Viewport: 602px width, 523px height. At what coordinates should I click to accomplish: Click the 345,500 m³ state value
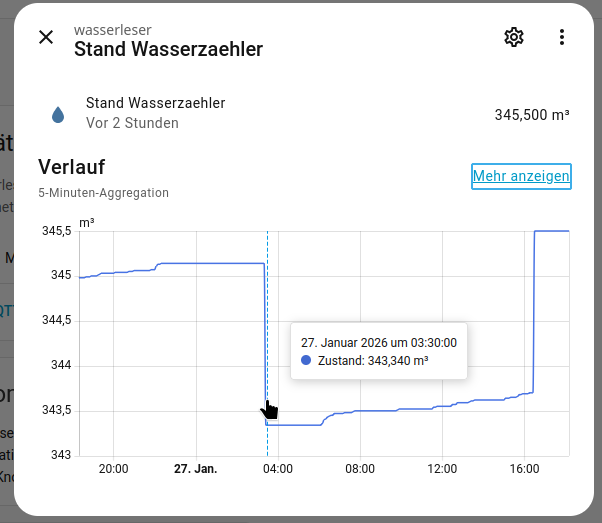(532, 115)
